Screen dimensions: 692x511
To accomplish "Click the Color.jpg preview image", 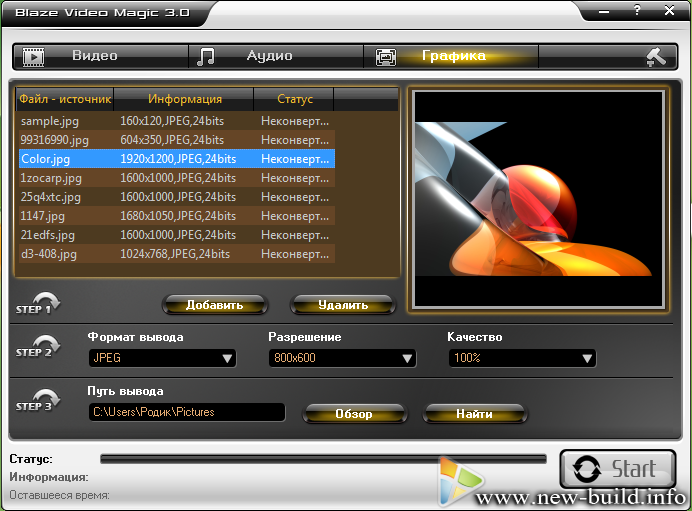I will (x=538, y=199).
